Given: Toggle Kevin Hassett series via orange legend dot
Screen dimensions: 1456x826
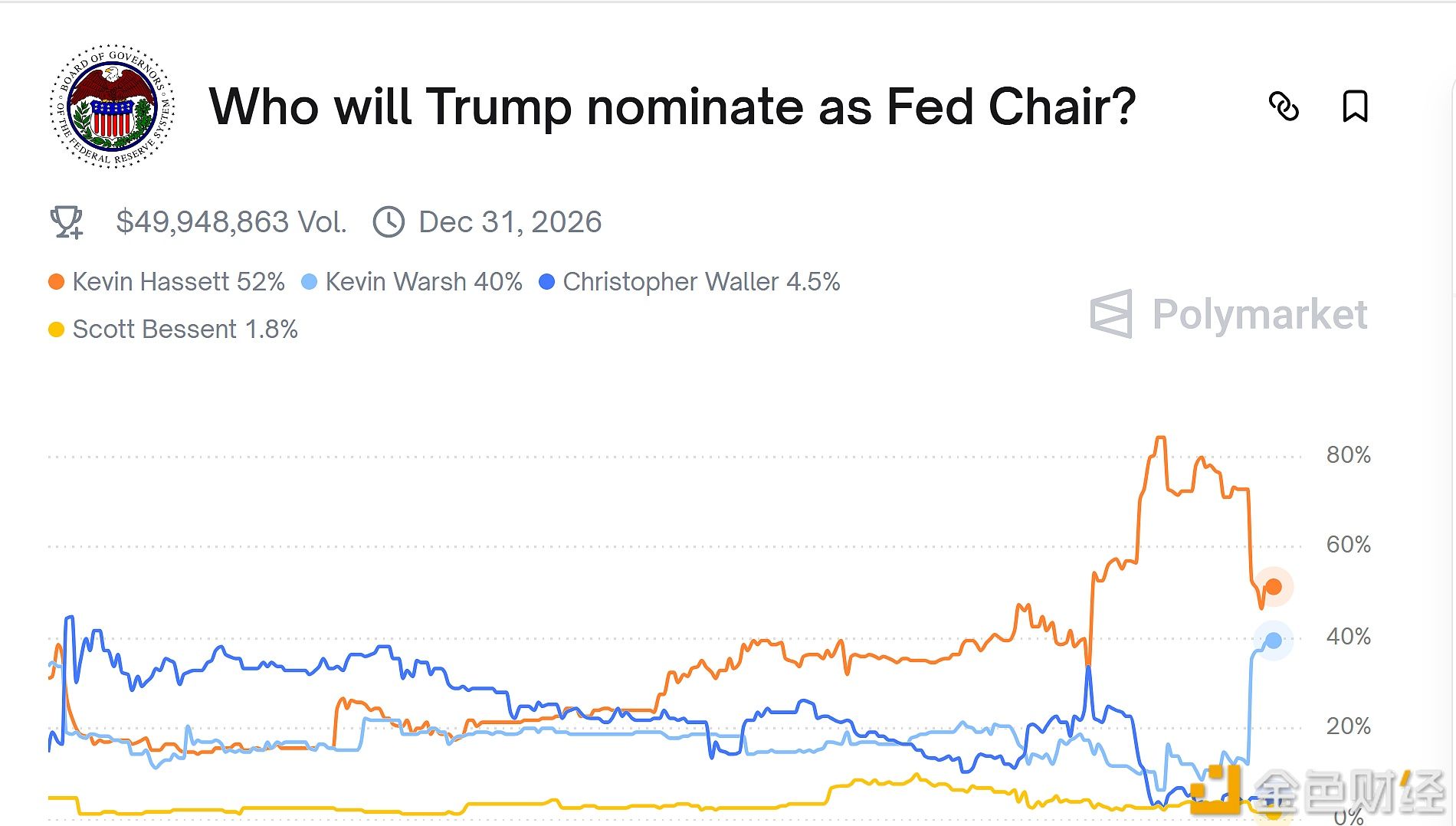Looking at the screenshot, I should (x=54, y=281).
